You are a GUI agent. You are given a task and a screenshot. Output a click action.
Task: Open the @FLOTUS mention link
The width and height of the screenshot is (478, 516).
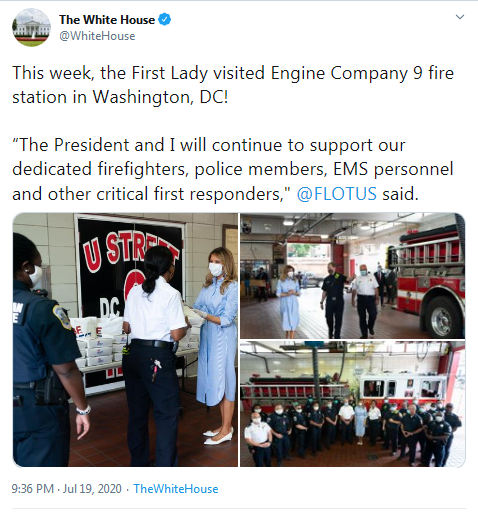337,194
